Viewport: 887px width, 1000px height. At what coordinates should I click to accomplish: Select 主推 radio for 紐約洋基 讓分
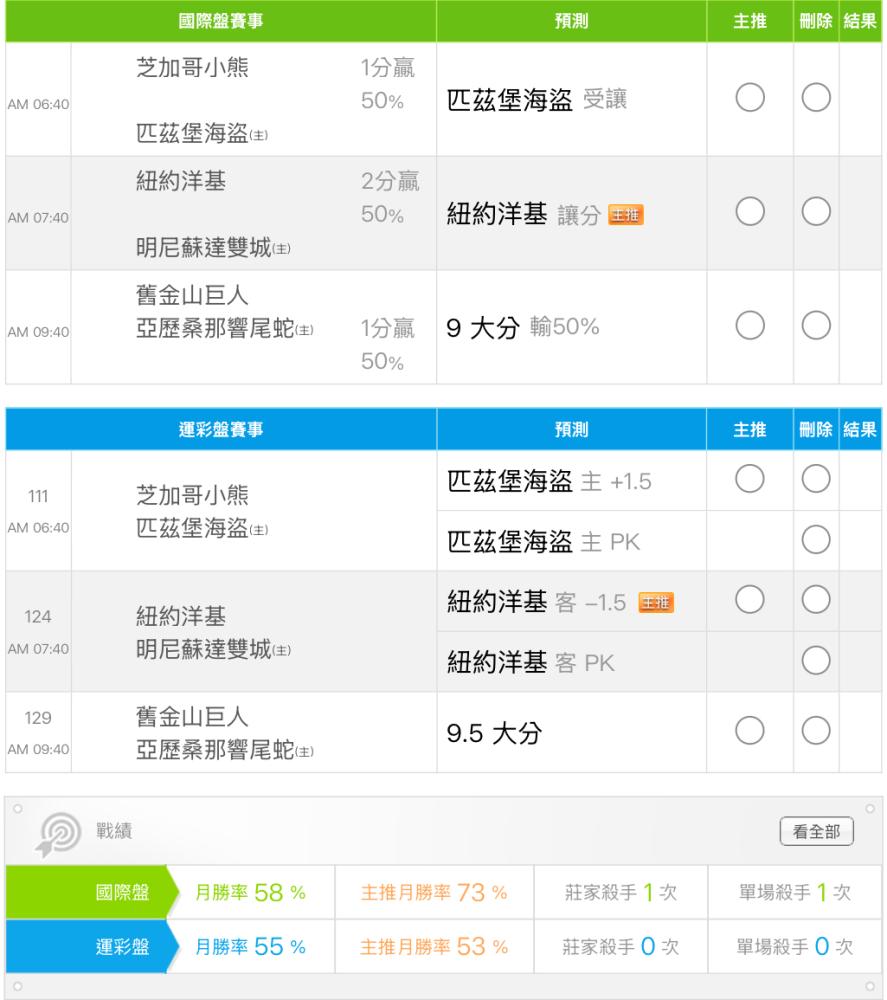pyautogui.click(x=750, y=212)
